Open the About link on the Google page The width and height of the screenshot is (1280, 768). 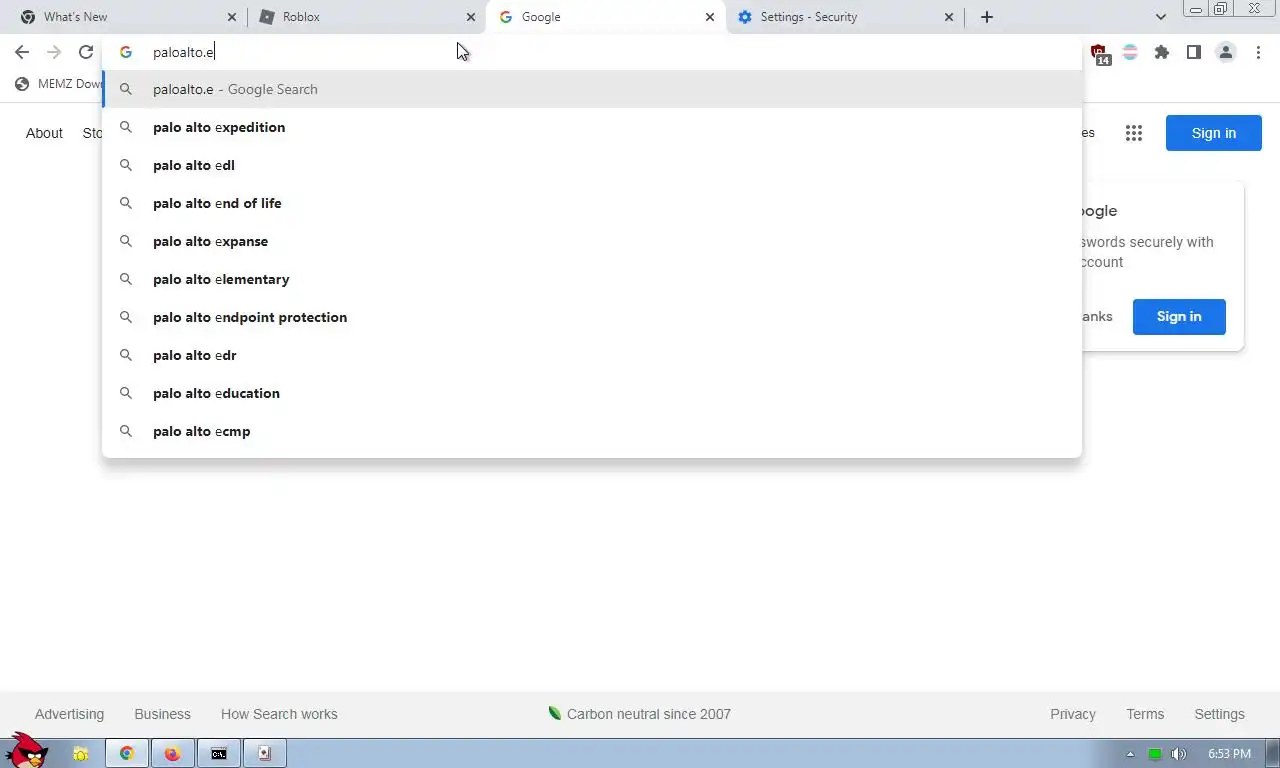[x=44, y=133]
